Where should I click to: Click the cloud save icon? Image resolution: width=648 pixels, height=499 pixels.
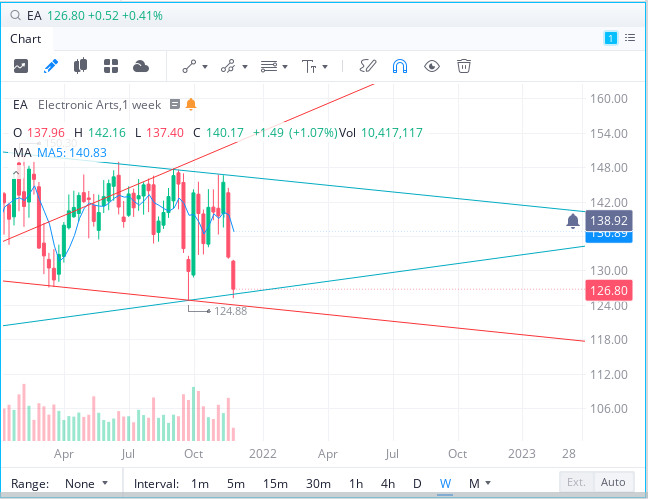tap(141, 66)
